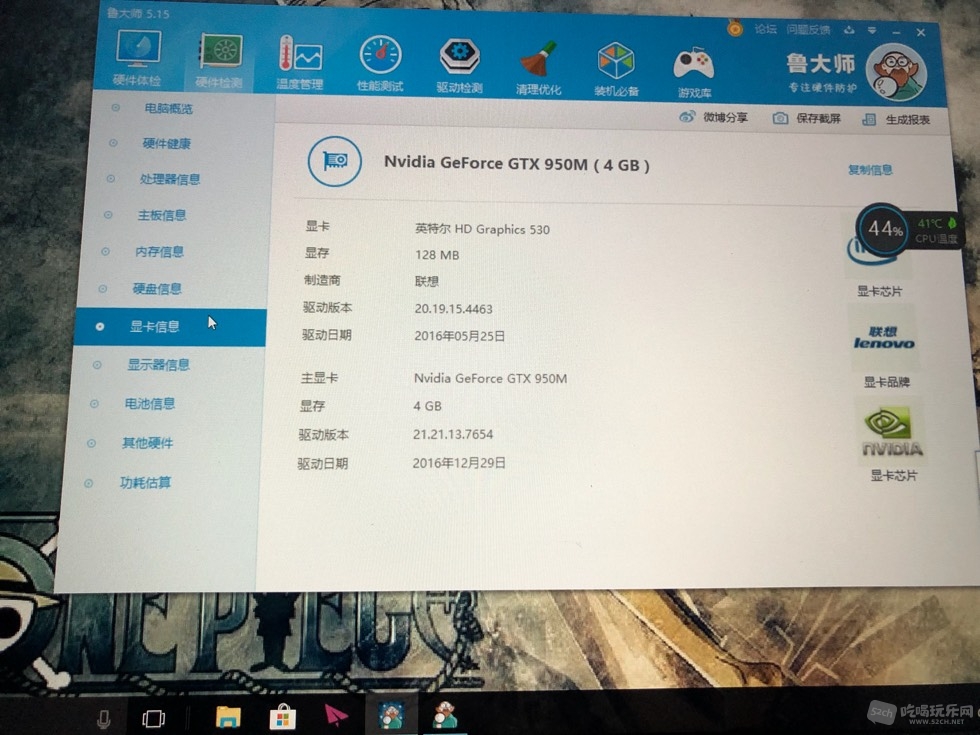Open the Cortana microphone on the taskbar
The width and height of the screenshot is (980, 735).
point(104,719)
